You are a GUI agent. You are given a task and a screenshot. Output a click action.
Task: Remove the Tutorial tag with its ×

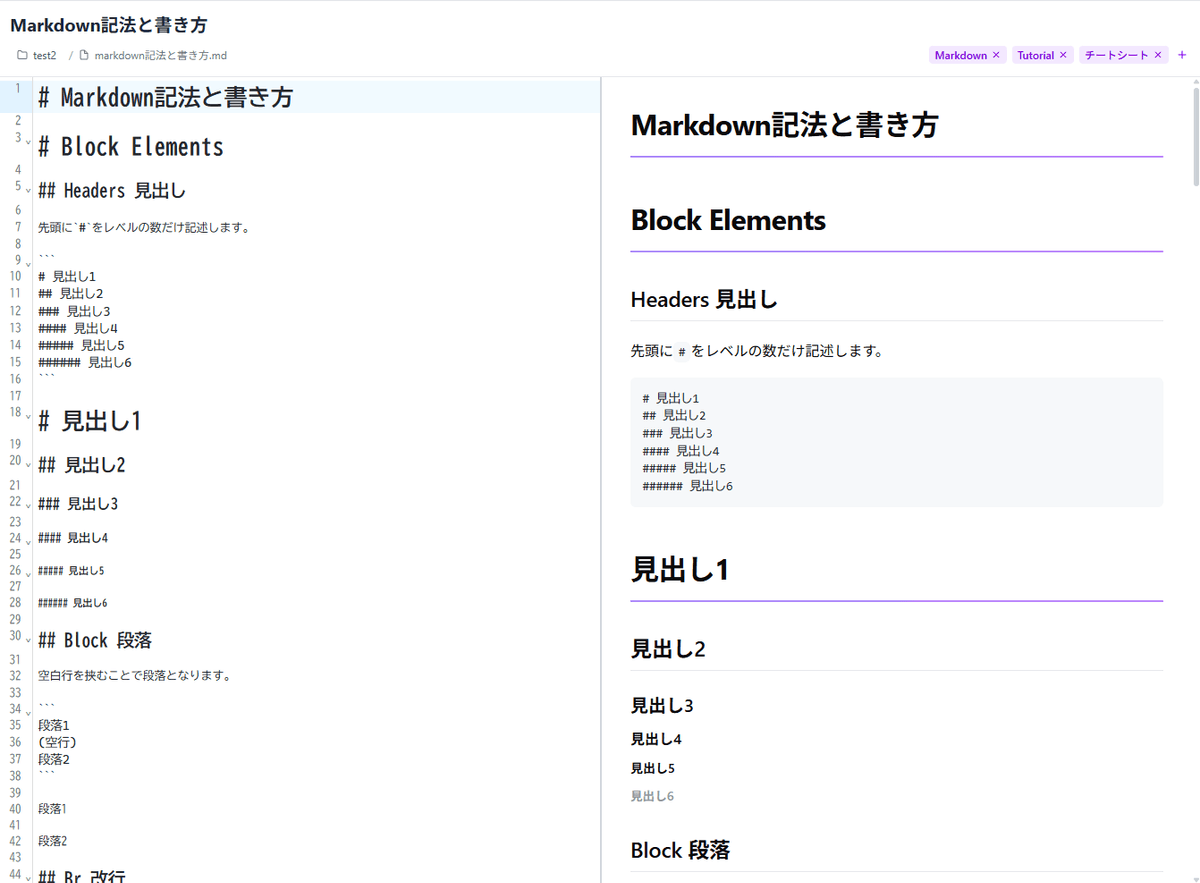click(1063, 55)
